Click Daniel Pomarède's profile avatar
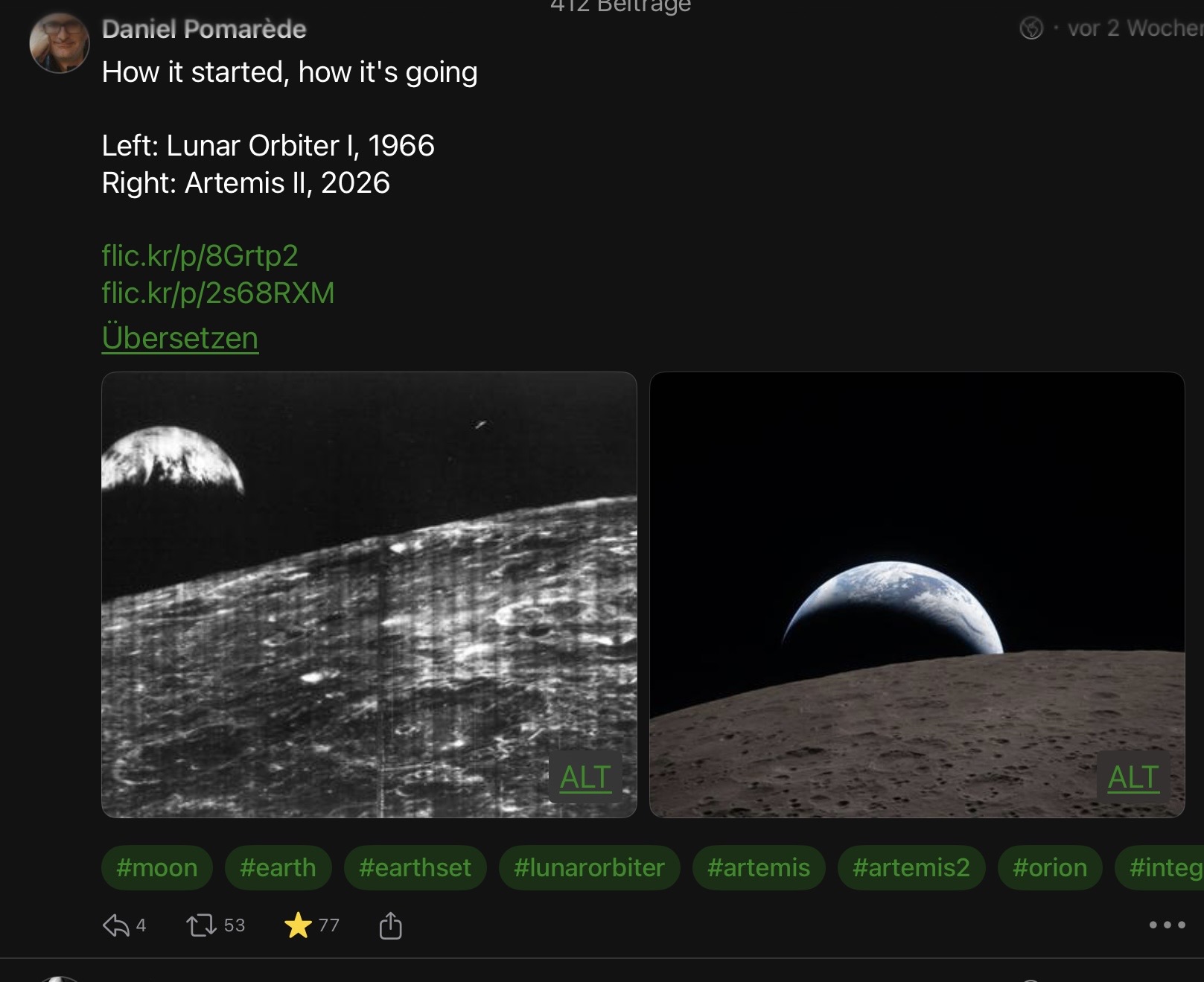 coord(59,43)
